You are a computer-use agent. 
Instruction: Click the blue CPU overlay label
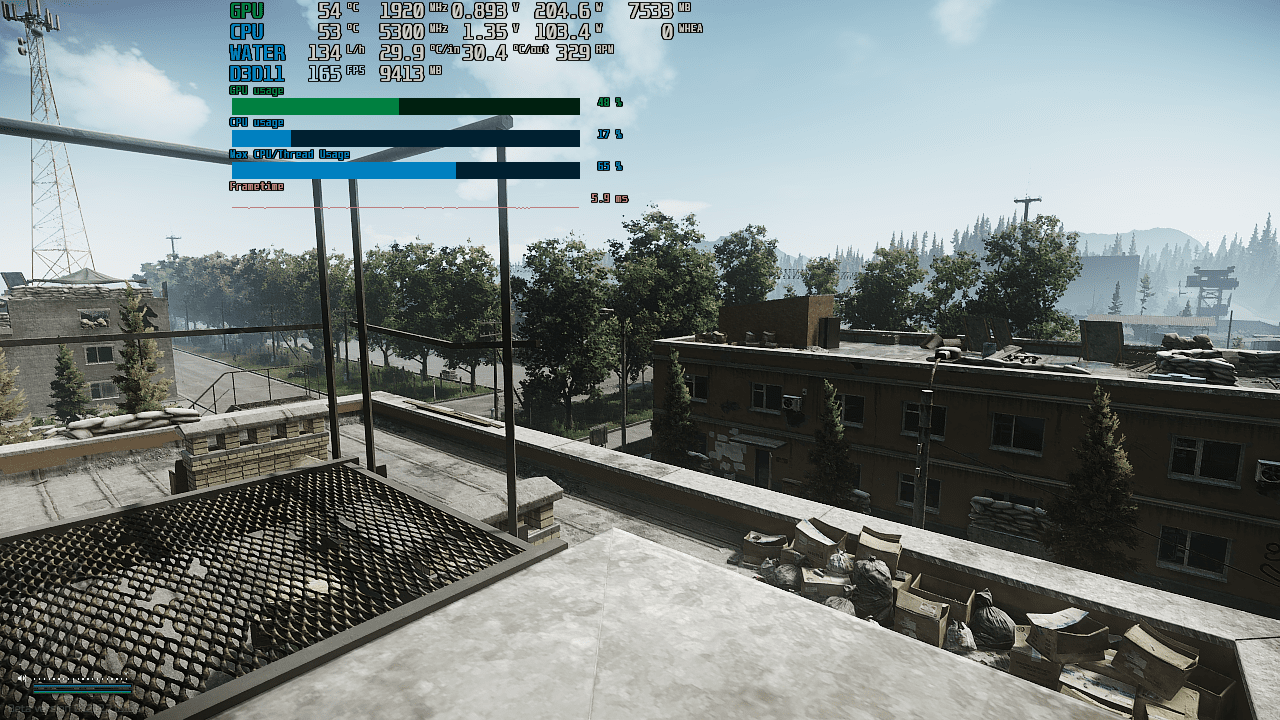[x=247, y=32]
